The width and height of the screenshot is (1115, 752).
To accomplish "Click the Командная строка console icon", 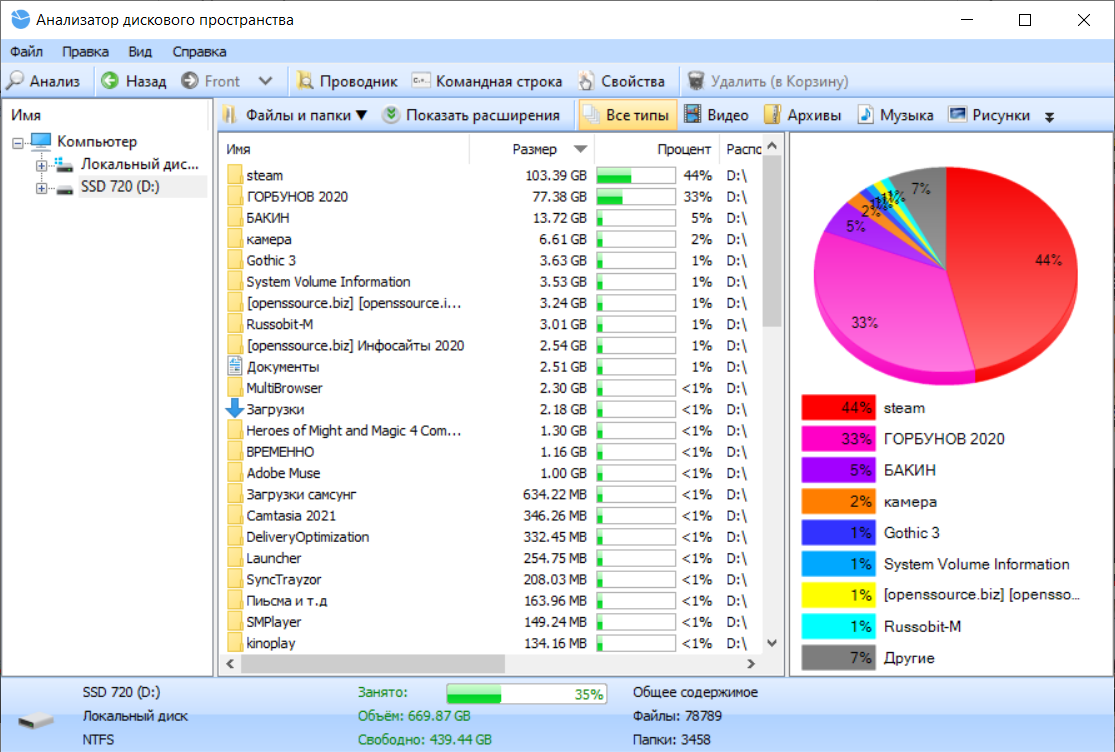I will coord(421,80).
